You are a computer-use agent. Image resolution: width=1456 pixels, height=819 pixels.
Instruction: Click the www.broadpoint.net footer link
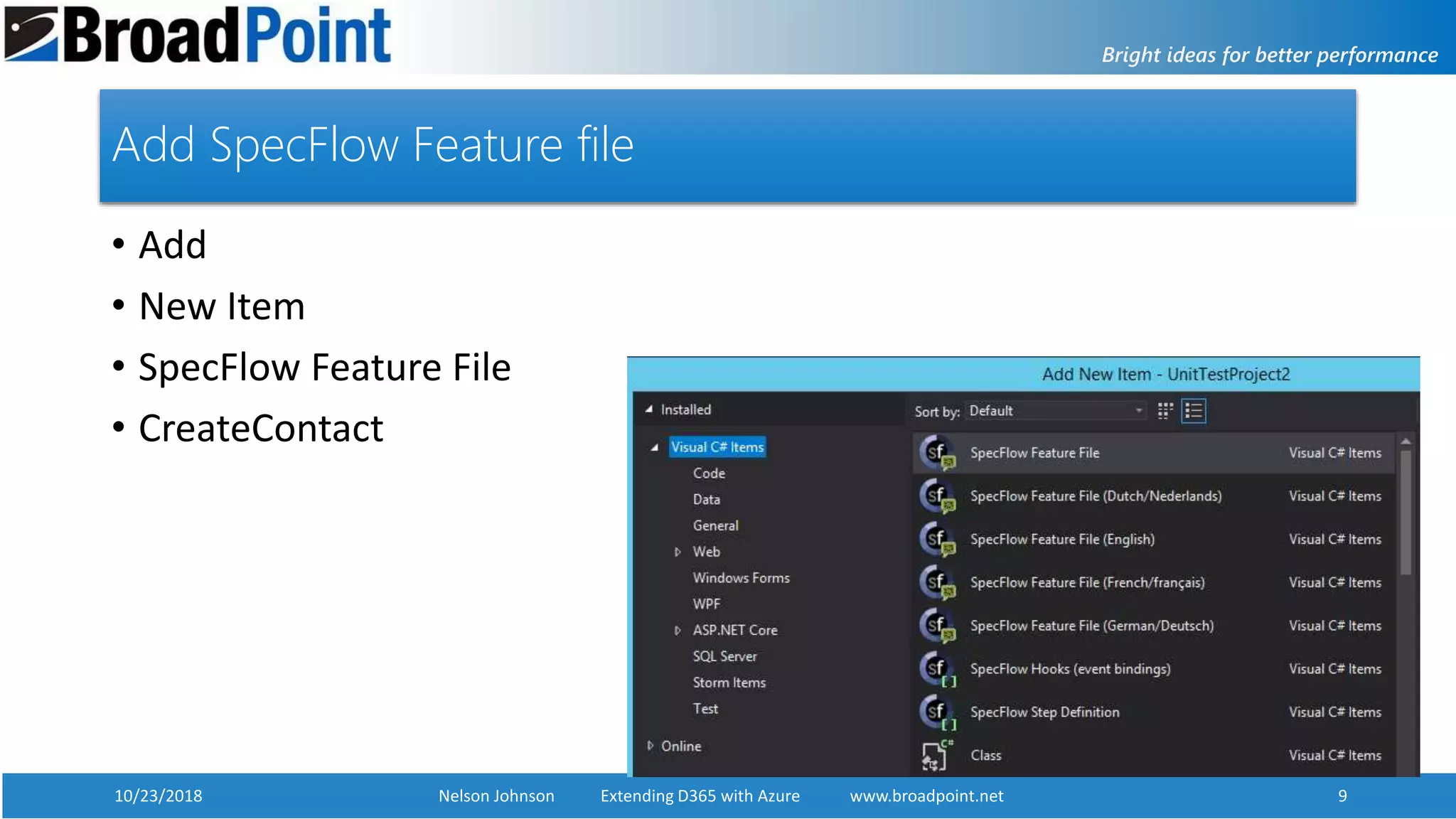926,796
